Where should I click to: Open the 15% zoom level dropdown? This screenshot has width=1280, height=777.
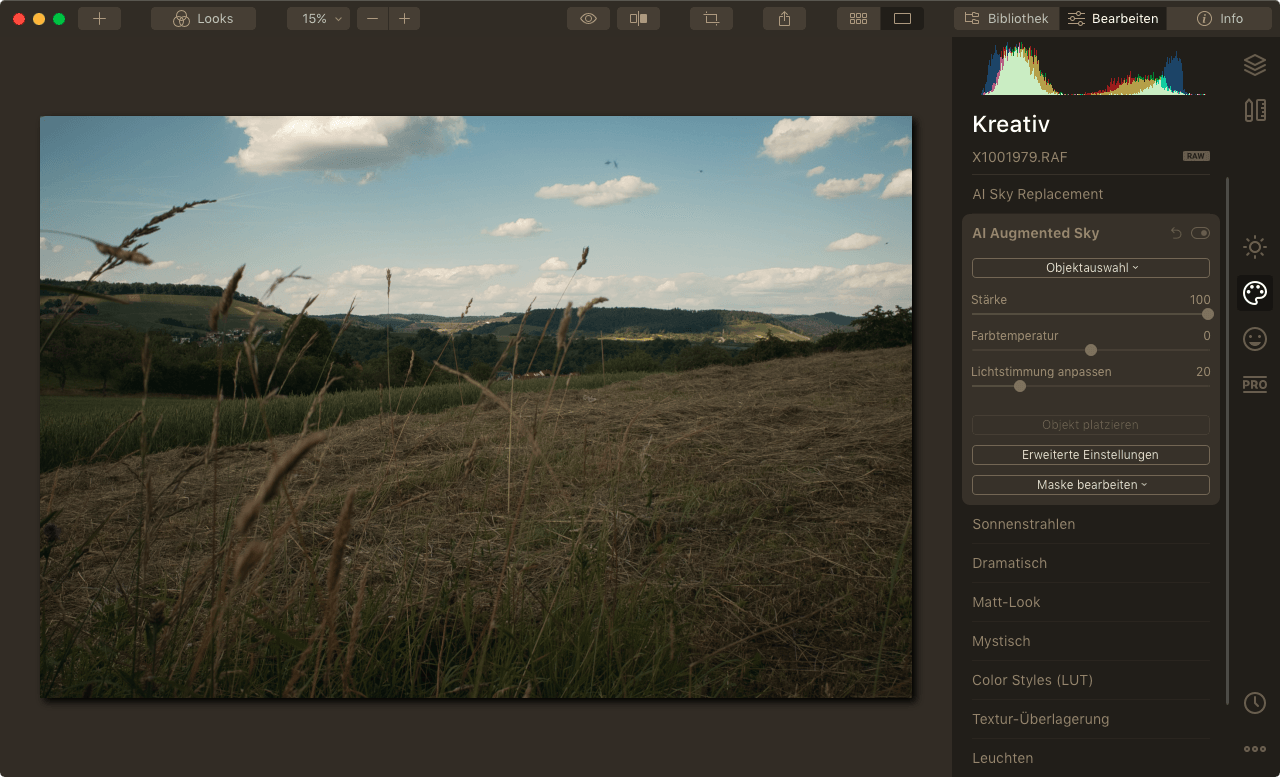[318, 19]
